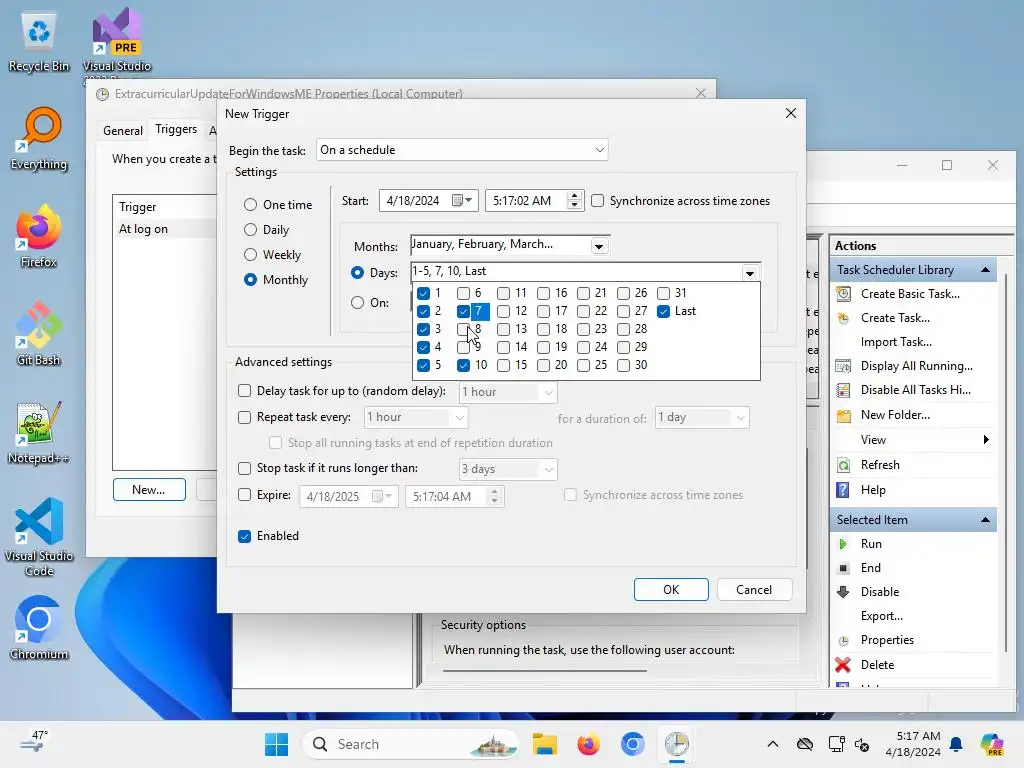The image size is (1024, 768).
Task: Select Daily schedule option
Action: pos(250,229)
